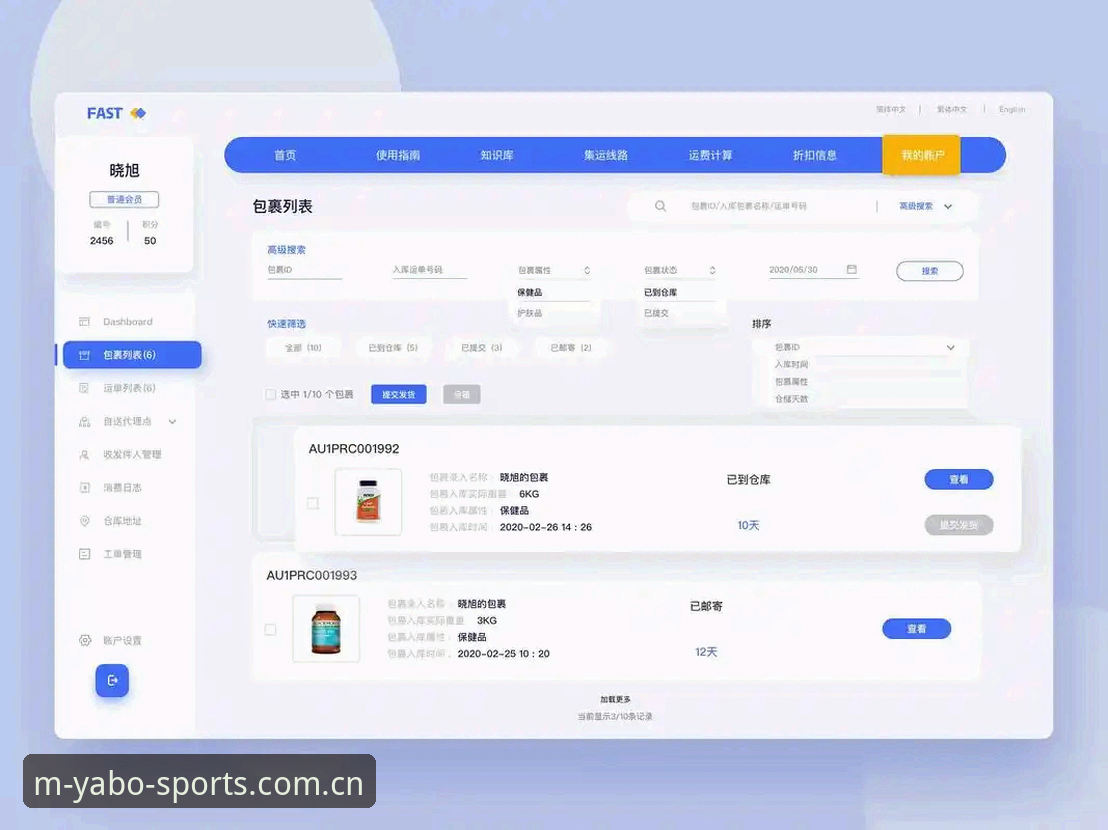Open 运单列表(6) in the sidebar
This screenshot has height=830, width=1108.
tap(129, 388)
